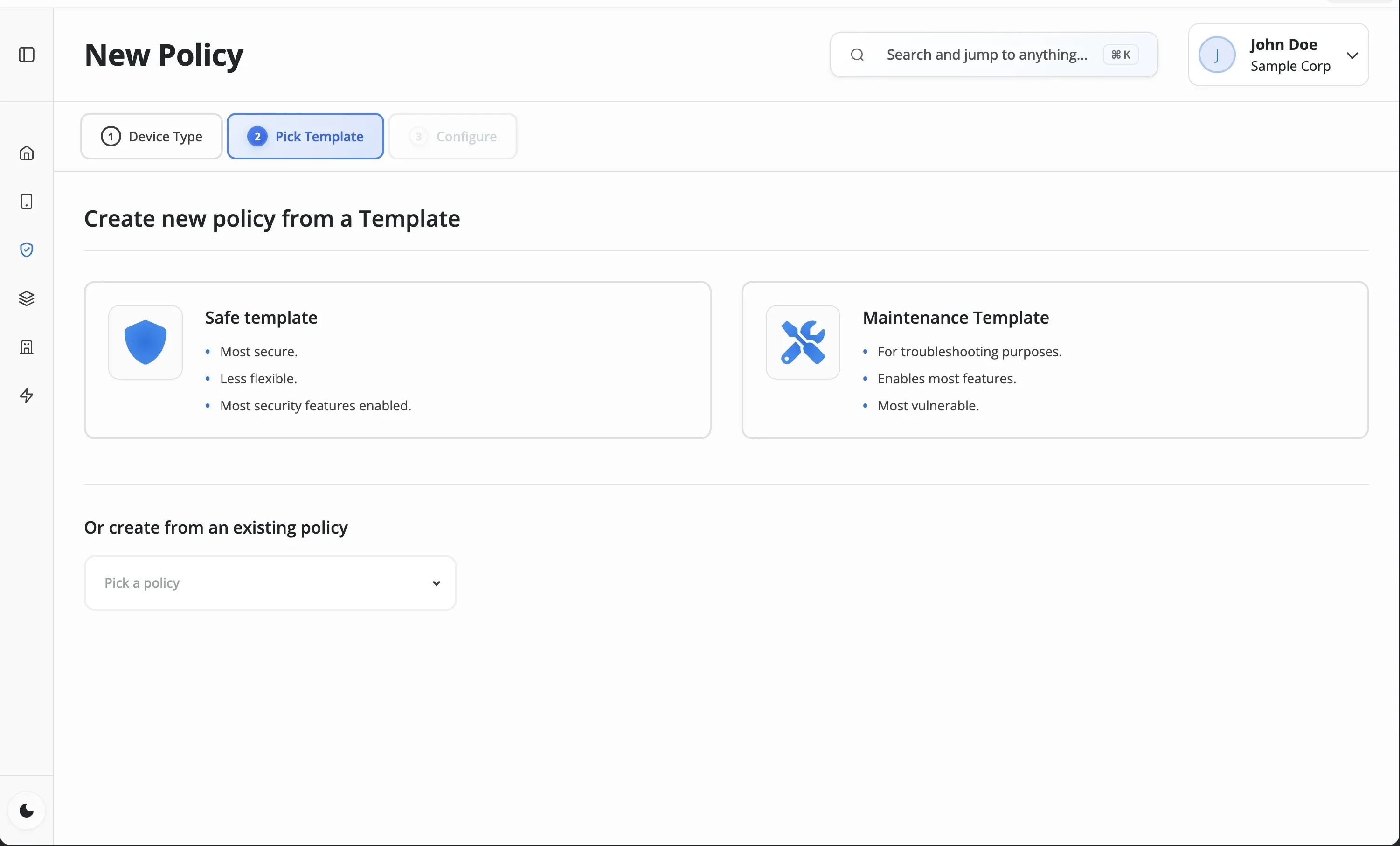The height and width of the screenshot is (846, 1400).
Task: Go back to Device Type step
Action: tap(151, 136)
